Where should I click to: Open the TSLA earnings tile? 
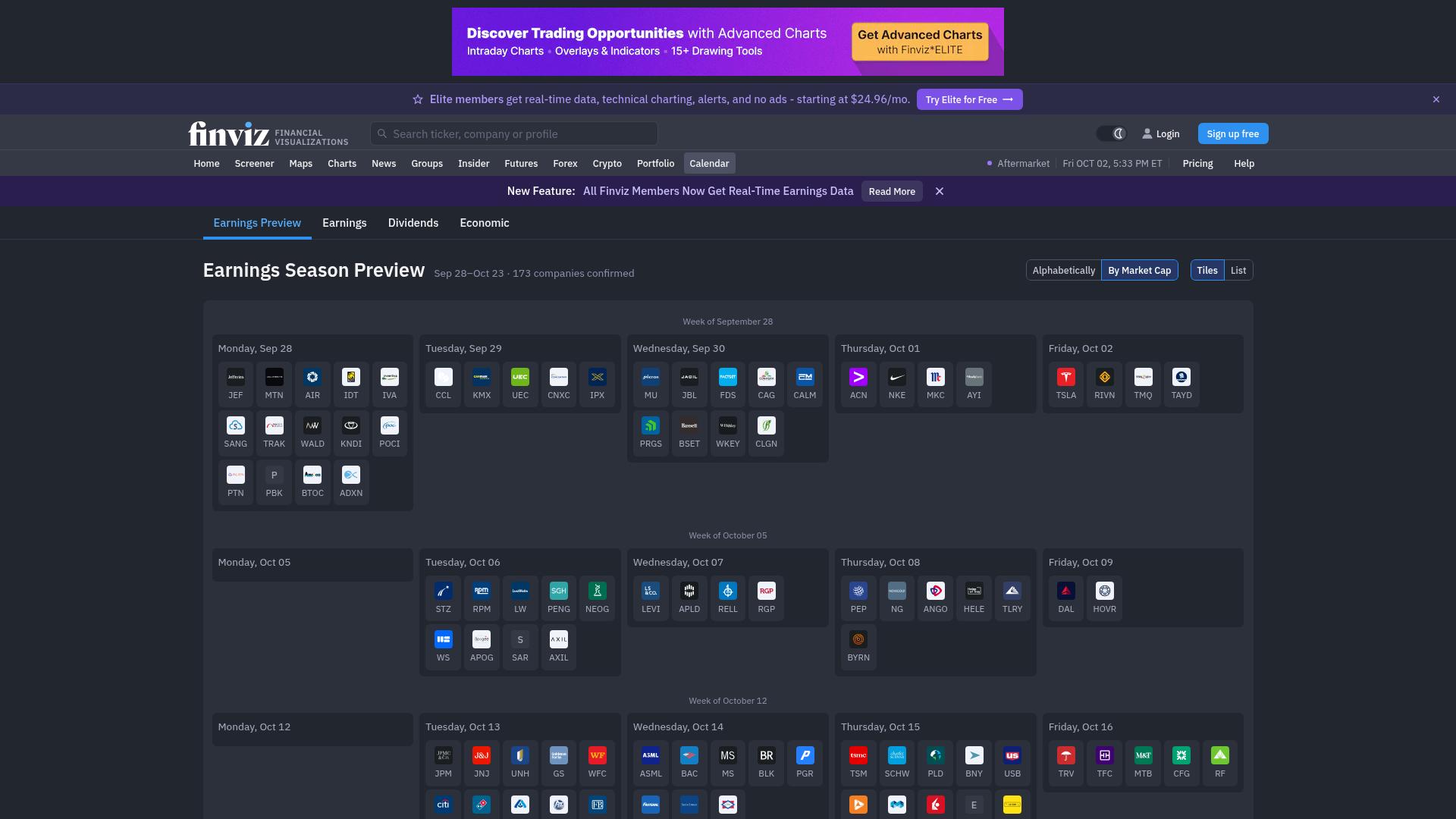click(1066, 384)
